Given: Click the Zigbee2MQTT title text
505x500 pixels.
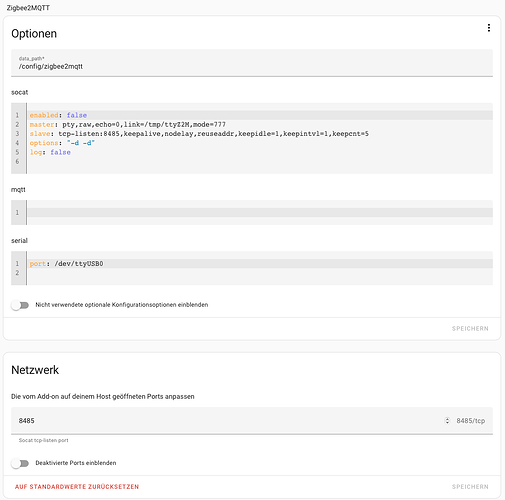Looking at the screenshot, I should (28, 8).
